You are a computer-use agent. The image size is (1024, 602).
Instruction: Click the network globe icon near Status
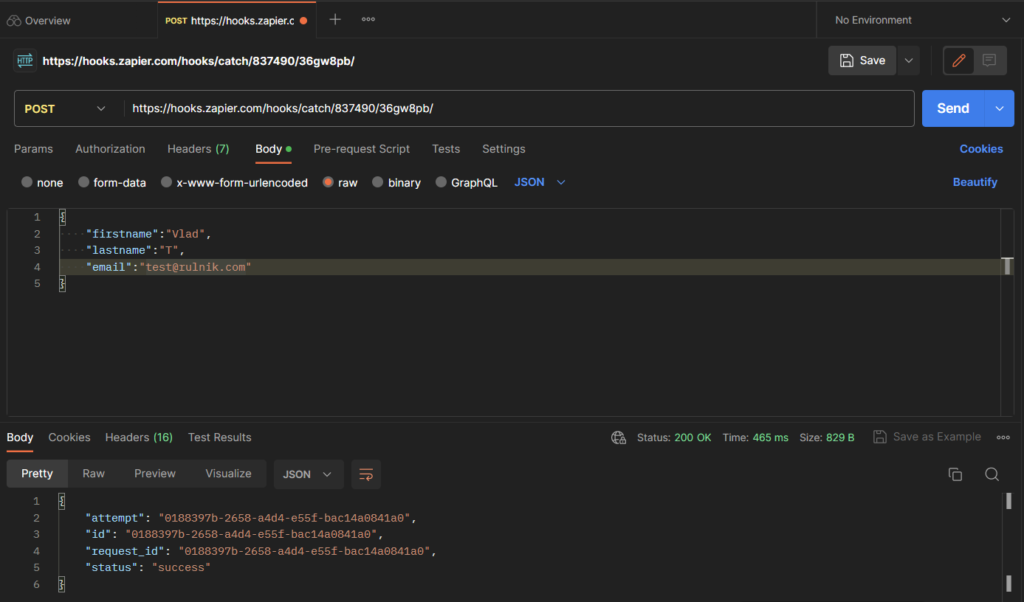619,437
